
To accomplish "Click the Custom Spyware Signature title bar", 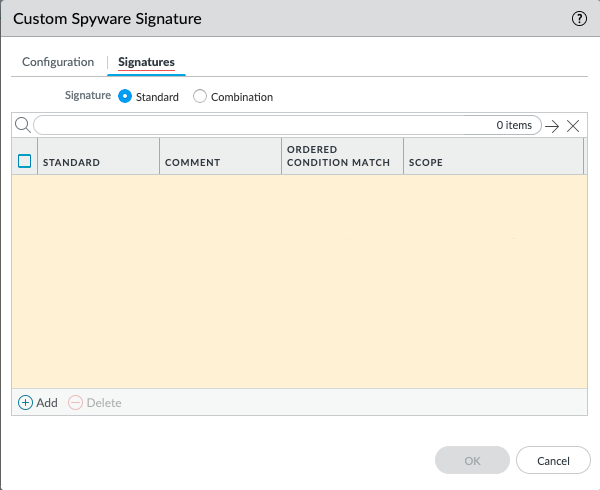I will point(250,19).
